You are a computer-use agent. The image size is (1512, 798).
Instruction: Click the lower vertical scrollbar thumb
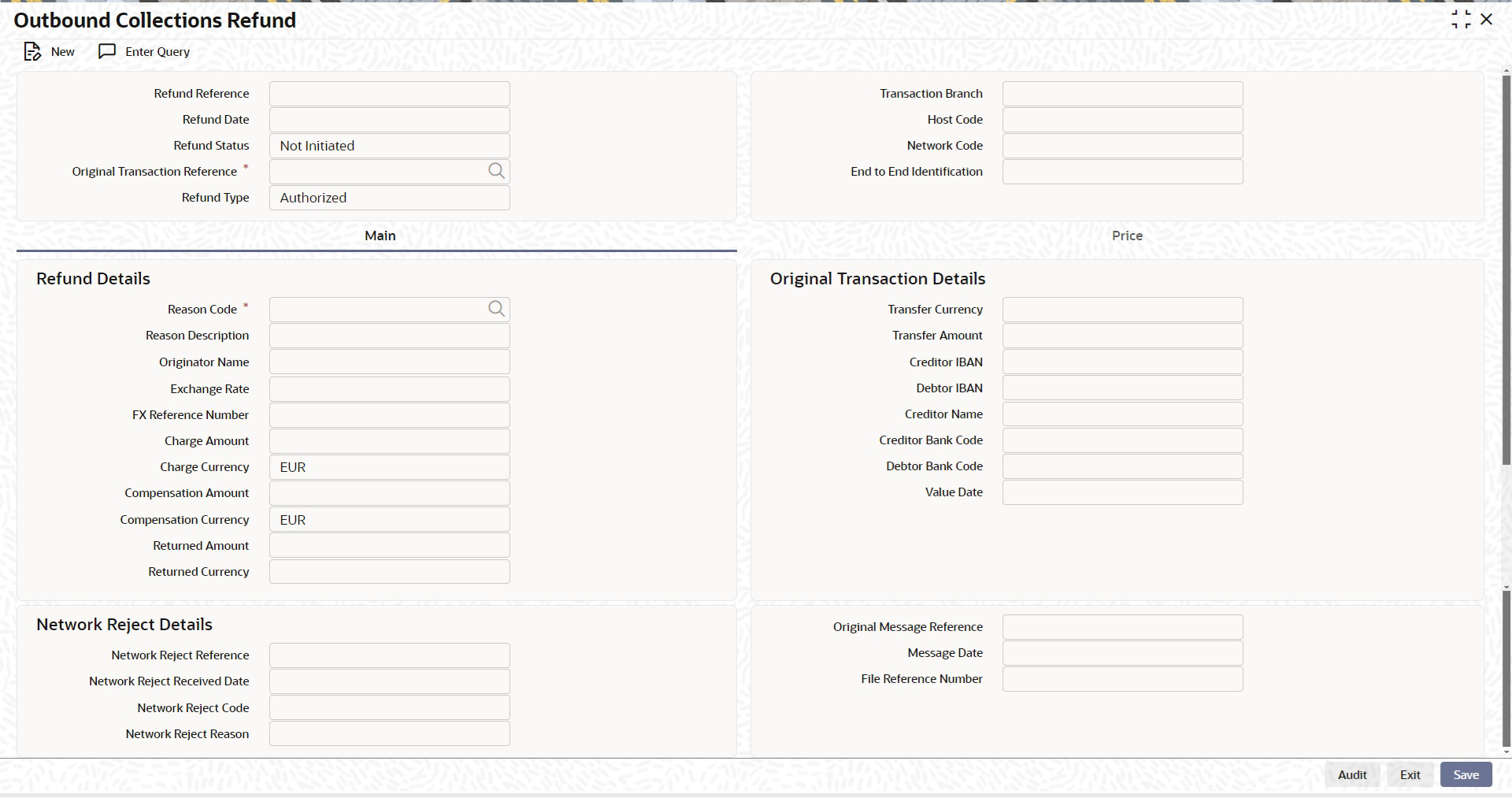pos(1506,668)
